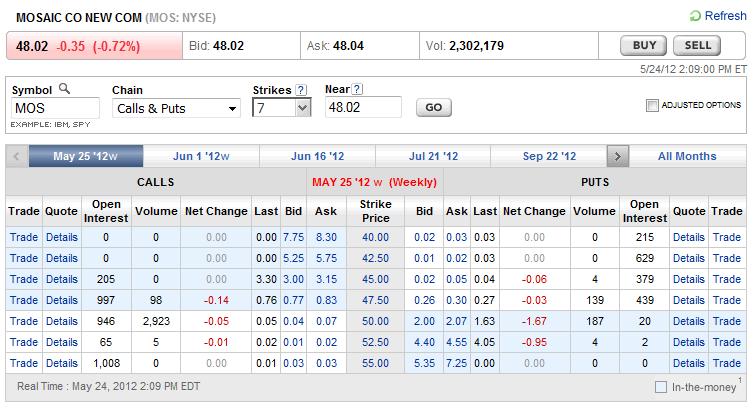This screenshot has height=409, width=753.
Task: Click the GO button
Action: [x=433, y=108]
